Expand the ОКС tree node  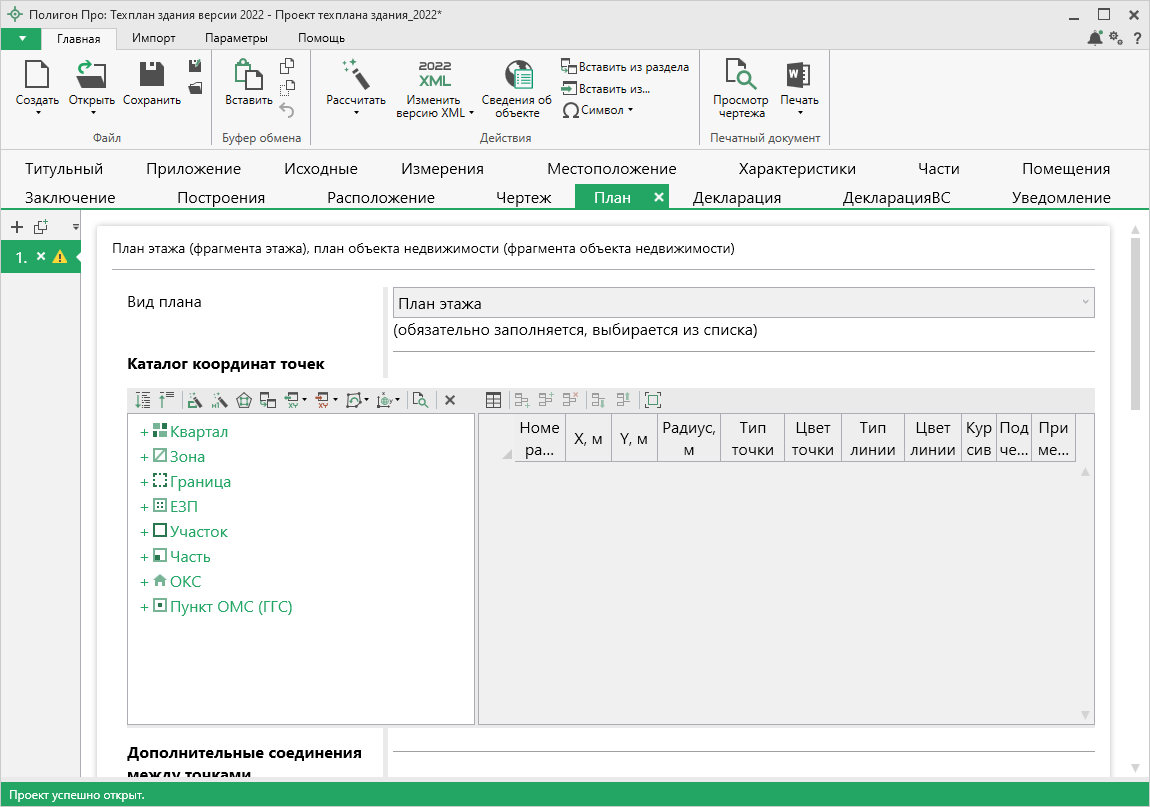[x=144, y=582]
